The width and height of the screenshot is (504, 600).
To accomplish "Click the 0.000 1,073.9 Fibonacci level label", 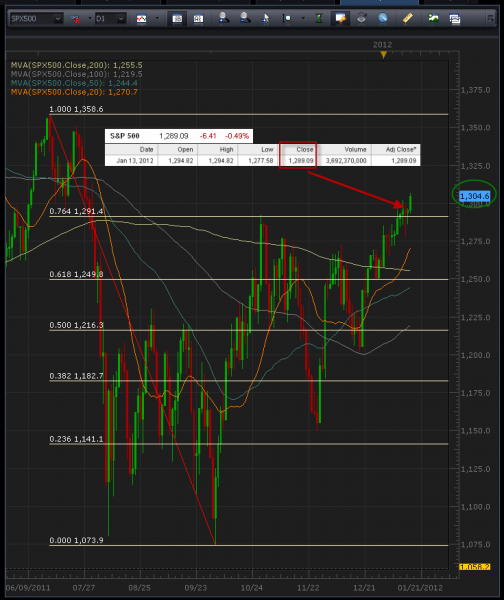I will (x=76, y=540).
